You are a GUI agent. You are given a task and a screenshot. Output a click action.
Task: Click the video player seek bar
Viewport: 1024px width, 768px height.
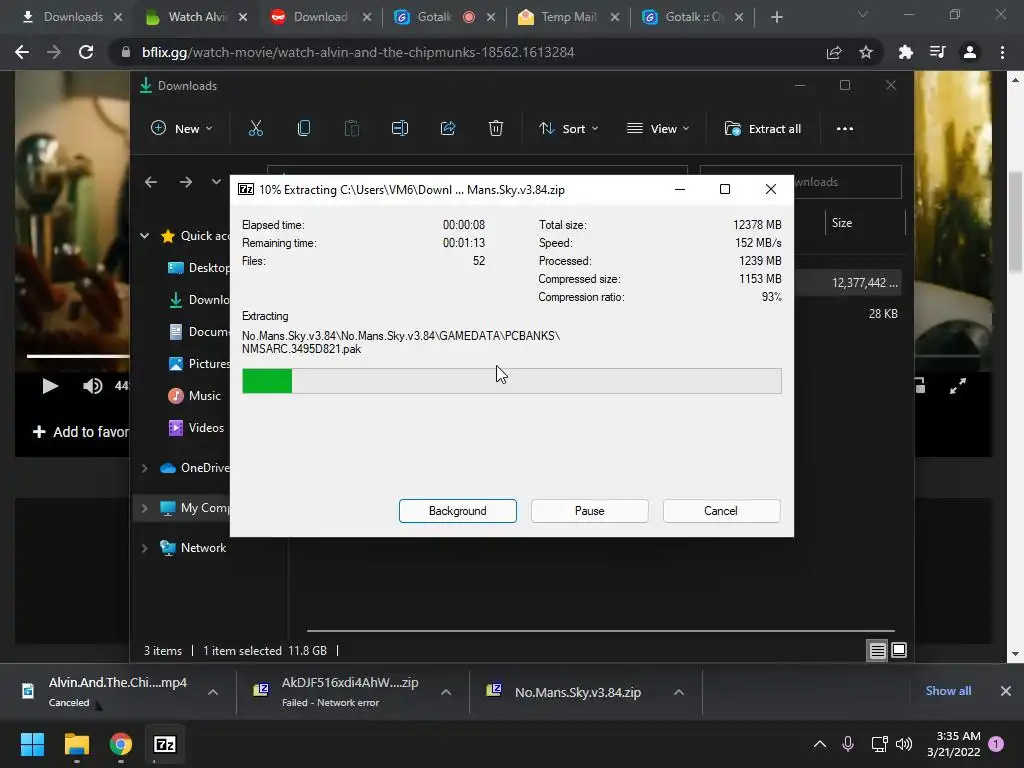(x=78, y=356)
